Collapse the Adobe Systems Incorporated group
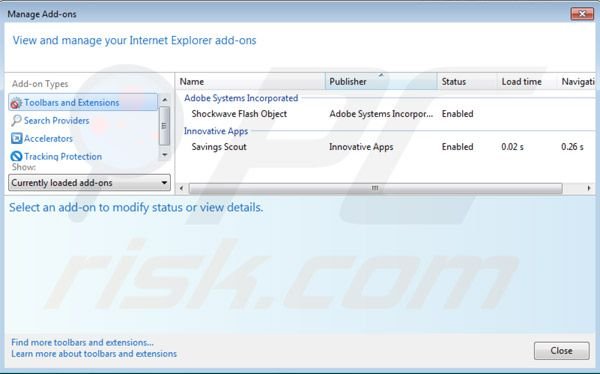The width and height of the screenshot is (600, 374). click(x=241, y=98)
